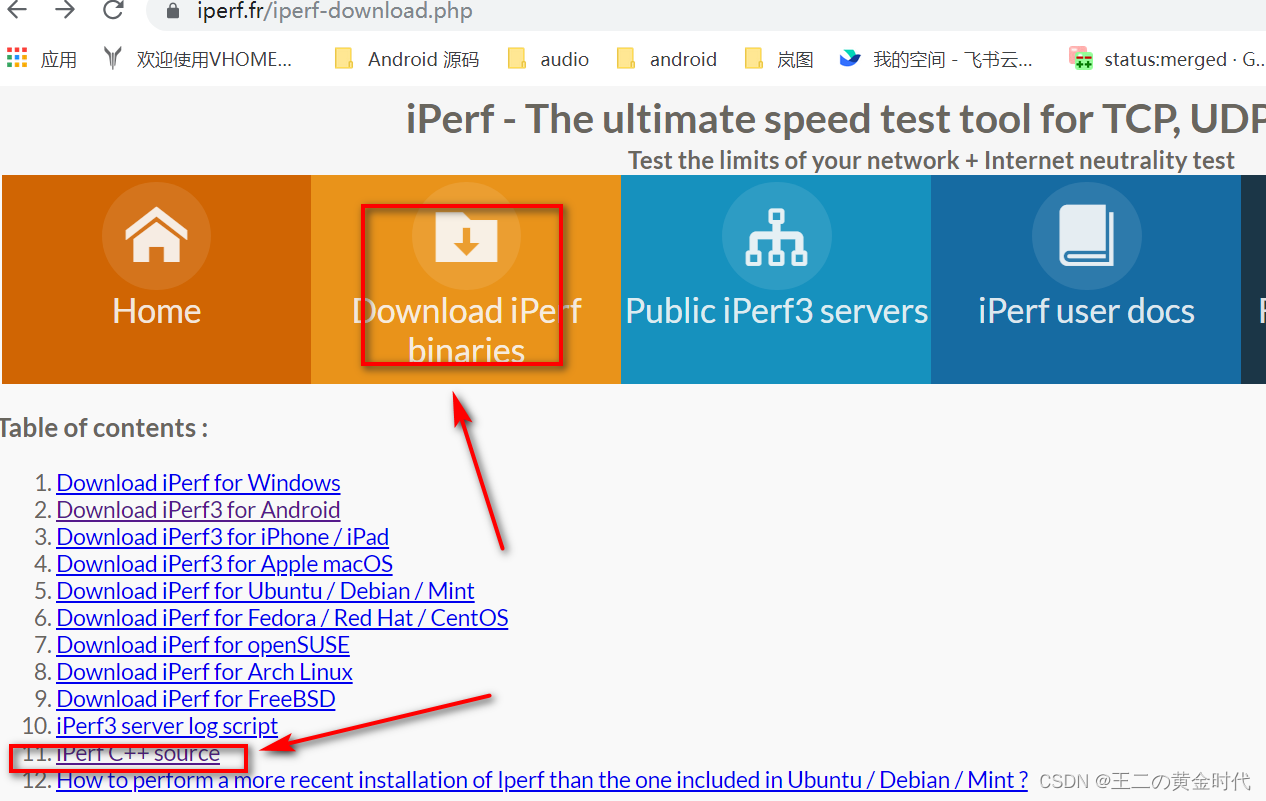The height and width of the screenshot is (801, 1266).
Task: Open Download iPerf for Ubuntu / Debian / Mint
Action: coord(265,591)
